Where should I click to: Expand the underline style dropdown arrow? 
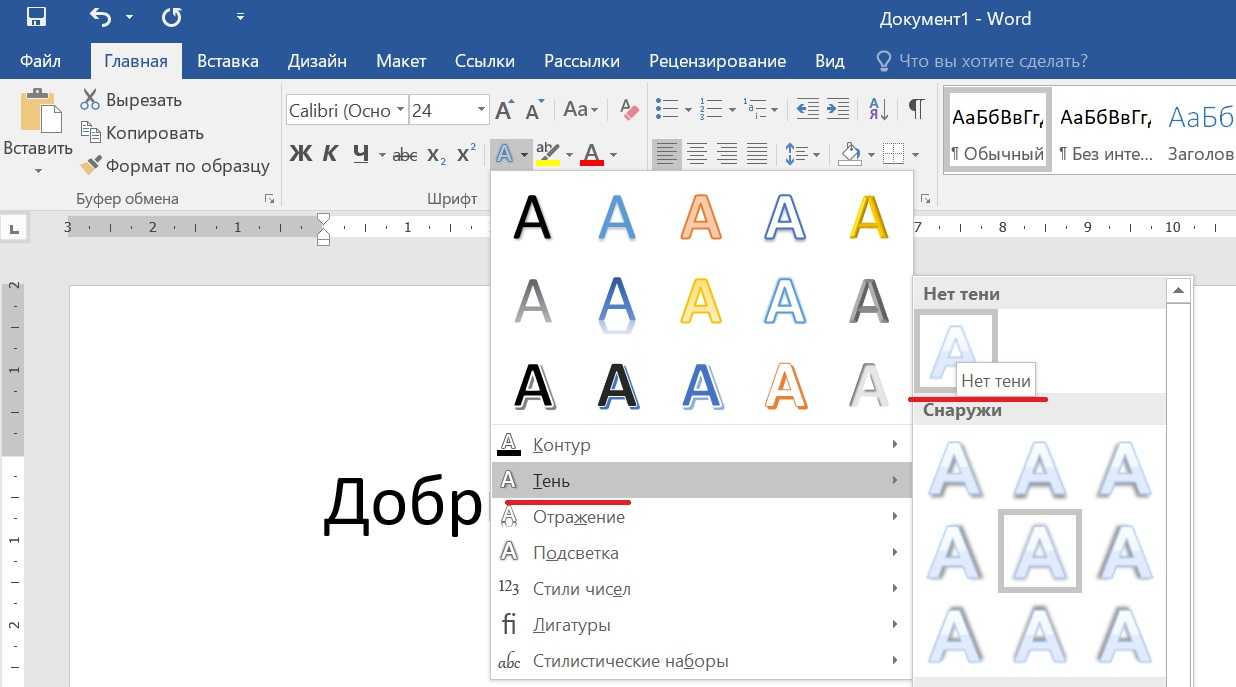pos(381,154)
